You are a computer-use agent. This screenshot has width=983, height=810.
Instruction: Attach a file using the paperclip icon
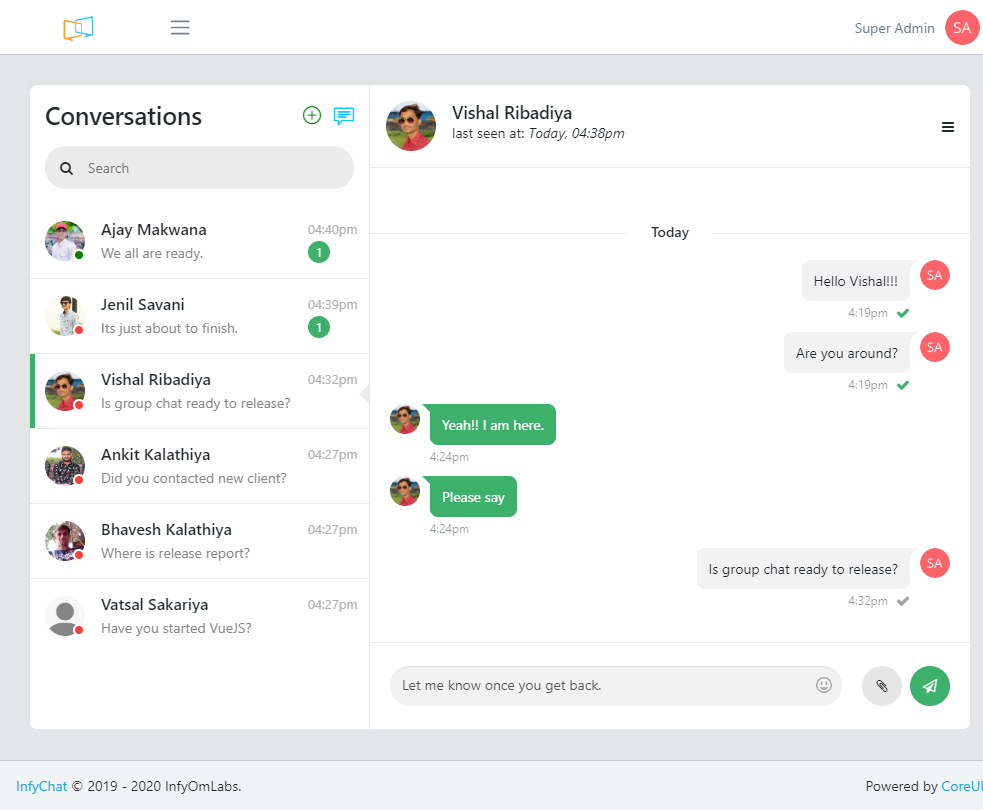(x=881, y=685)
